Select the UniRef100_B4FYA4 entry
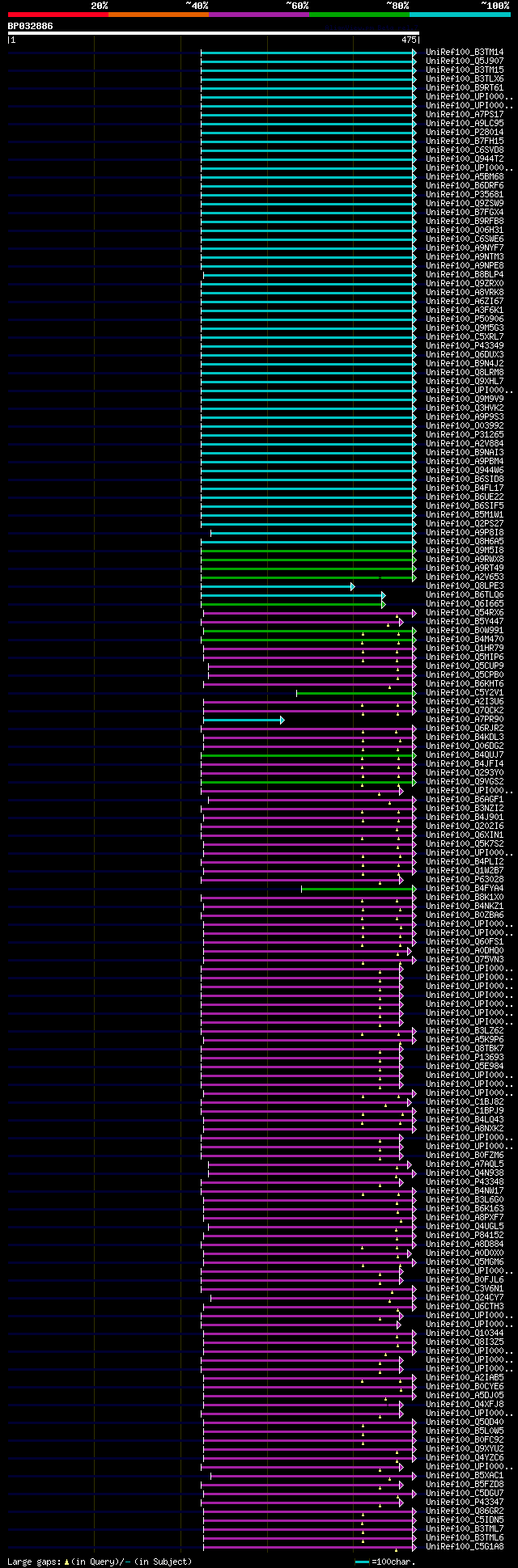The image size is (518, 1568). [x=465, y=888]
